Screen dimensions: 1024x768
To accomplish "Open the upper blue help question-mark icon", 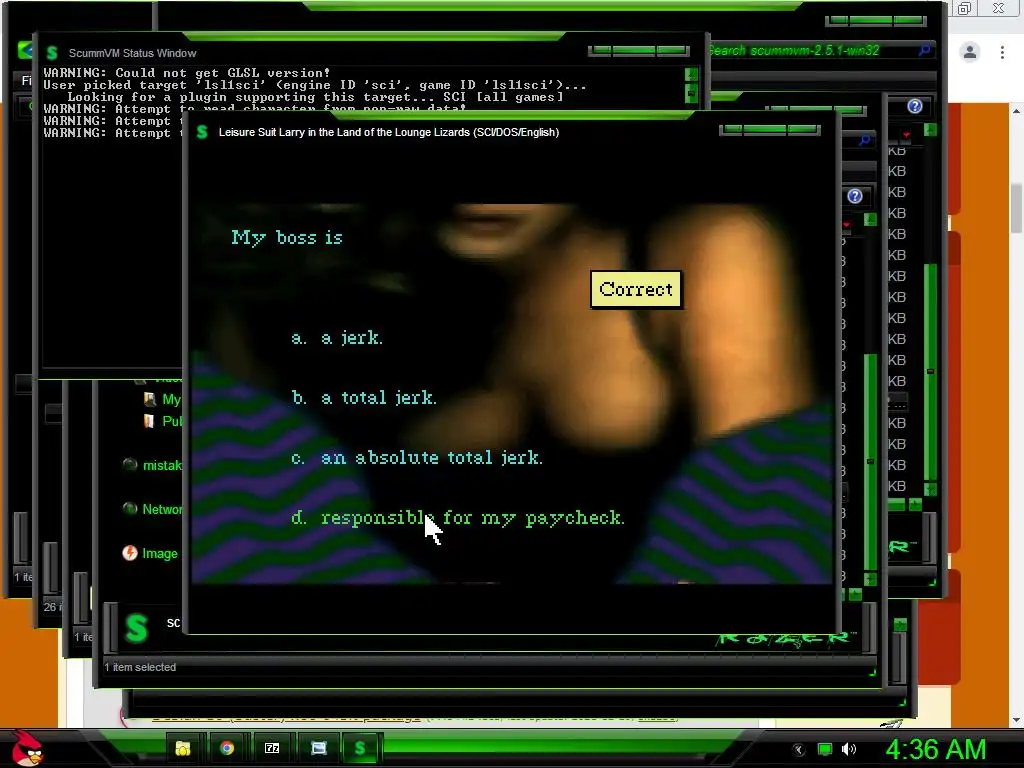I will 915,106.
